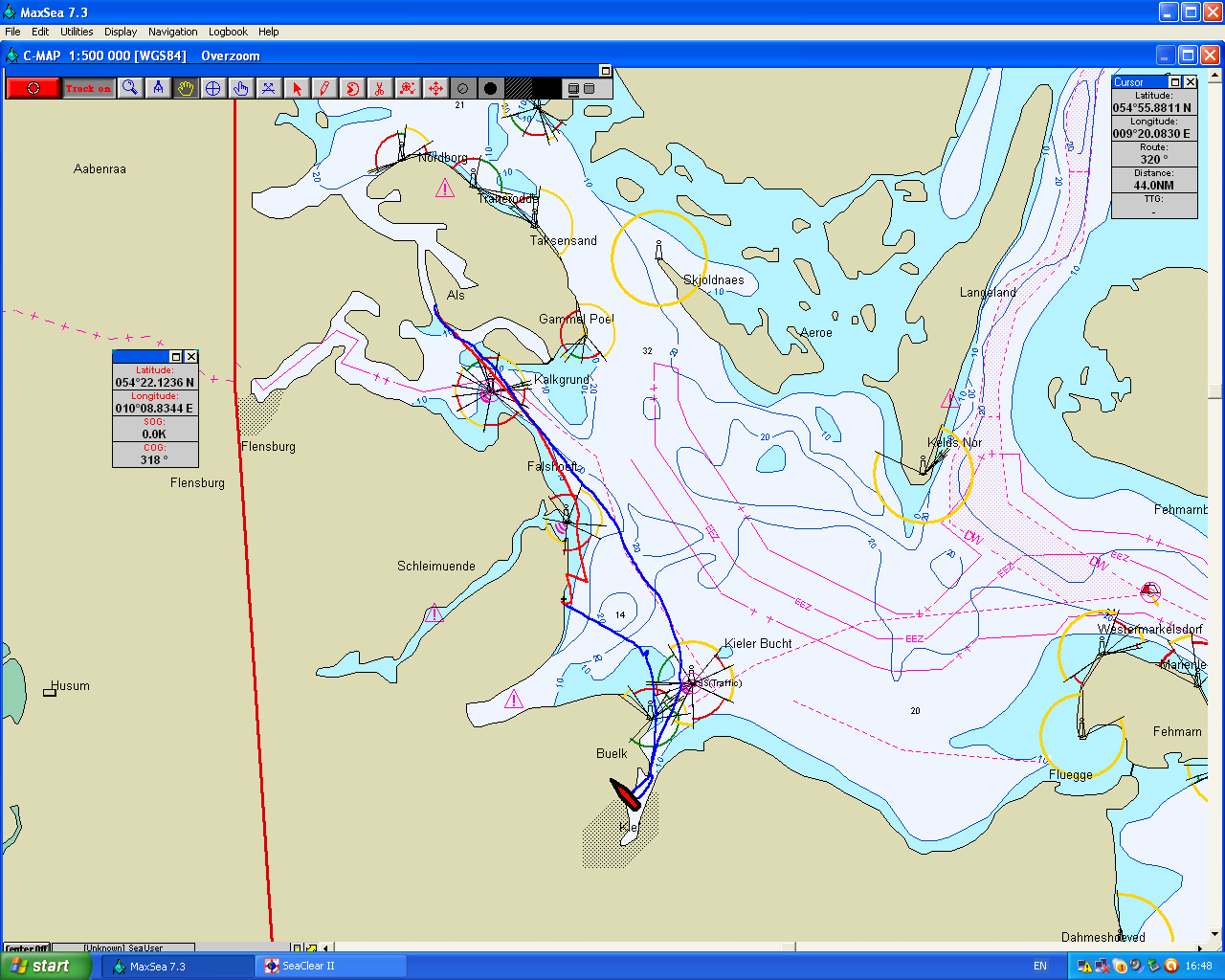Close the position Latitude/Longitude panel

[191, 357]
